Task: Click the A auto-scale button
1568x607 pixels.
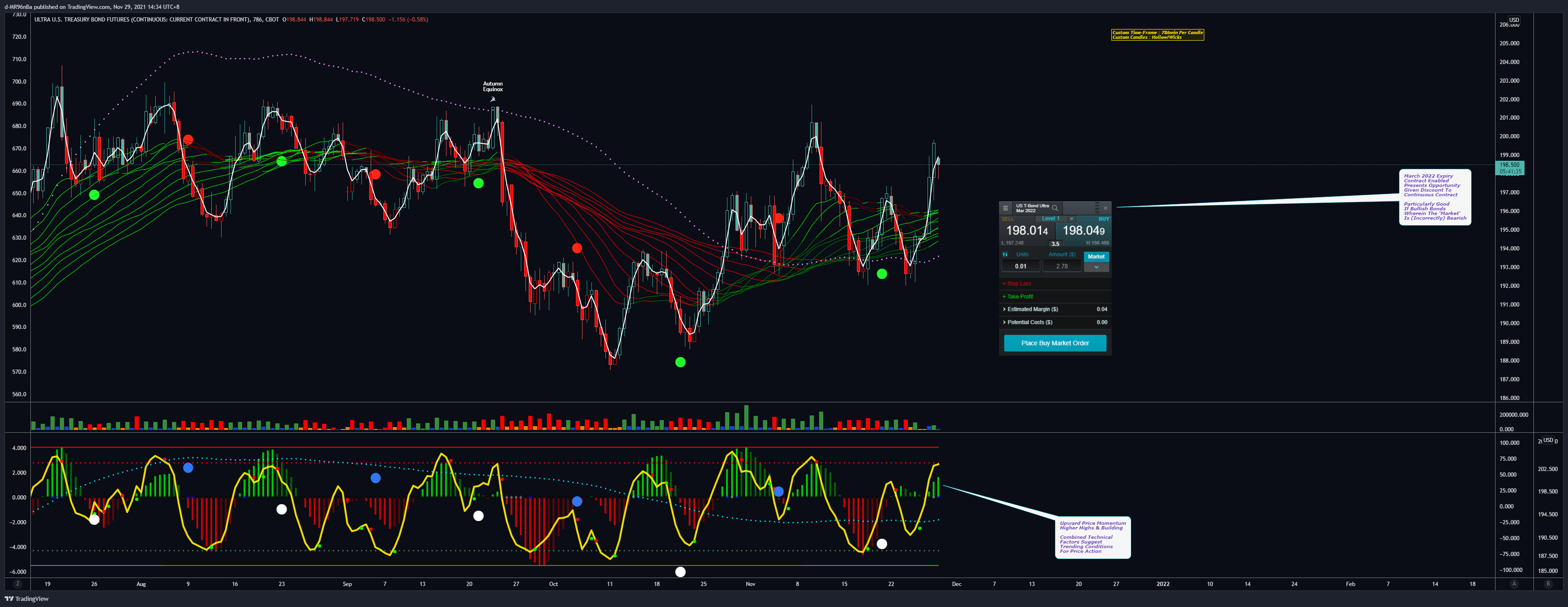Action: click(1514, 584)
